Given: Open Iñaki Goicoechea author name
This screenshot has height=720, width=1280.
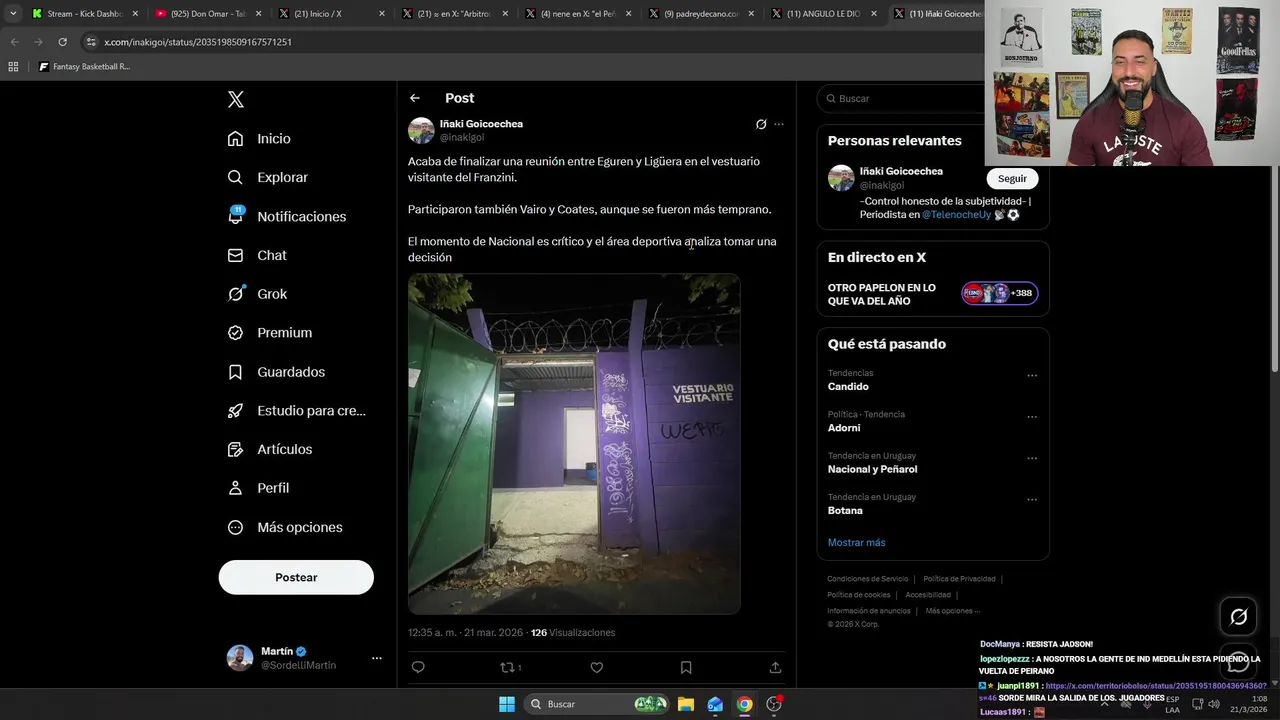Looking at the screenshot, I should [481, 124].
